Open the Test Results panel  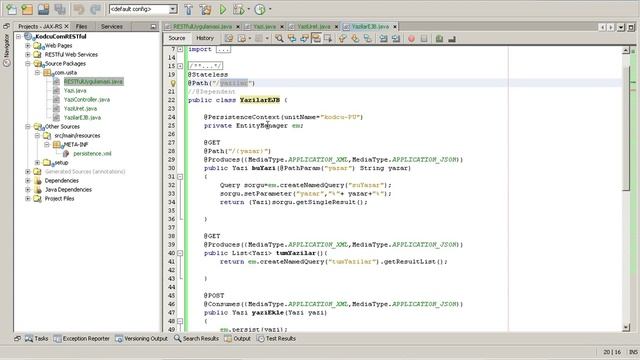[276, 338]
